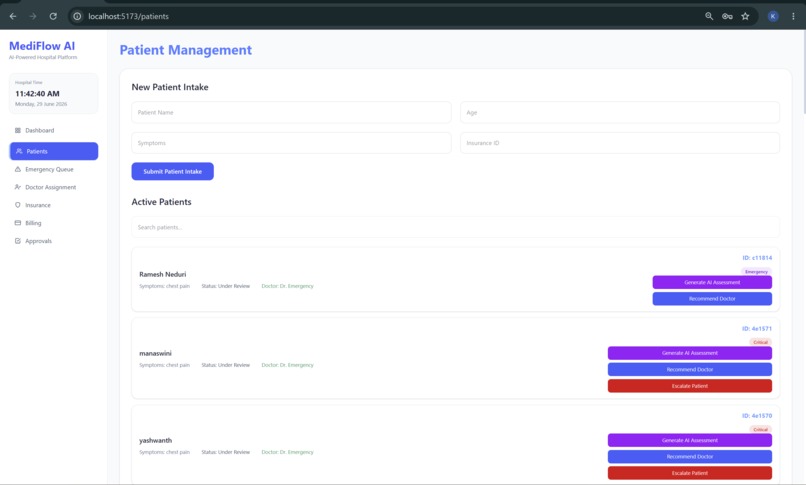Click the Emergency Queue warning icon
806x485 pixels.
[x=18, y=169]
